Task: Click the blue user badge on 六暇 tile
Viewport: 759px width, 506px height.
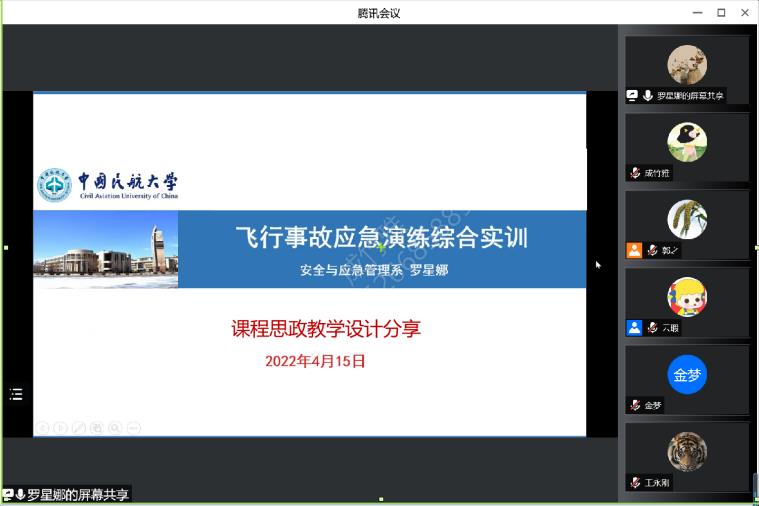Action: [634, 327]
